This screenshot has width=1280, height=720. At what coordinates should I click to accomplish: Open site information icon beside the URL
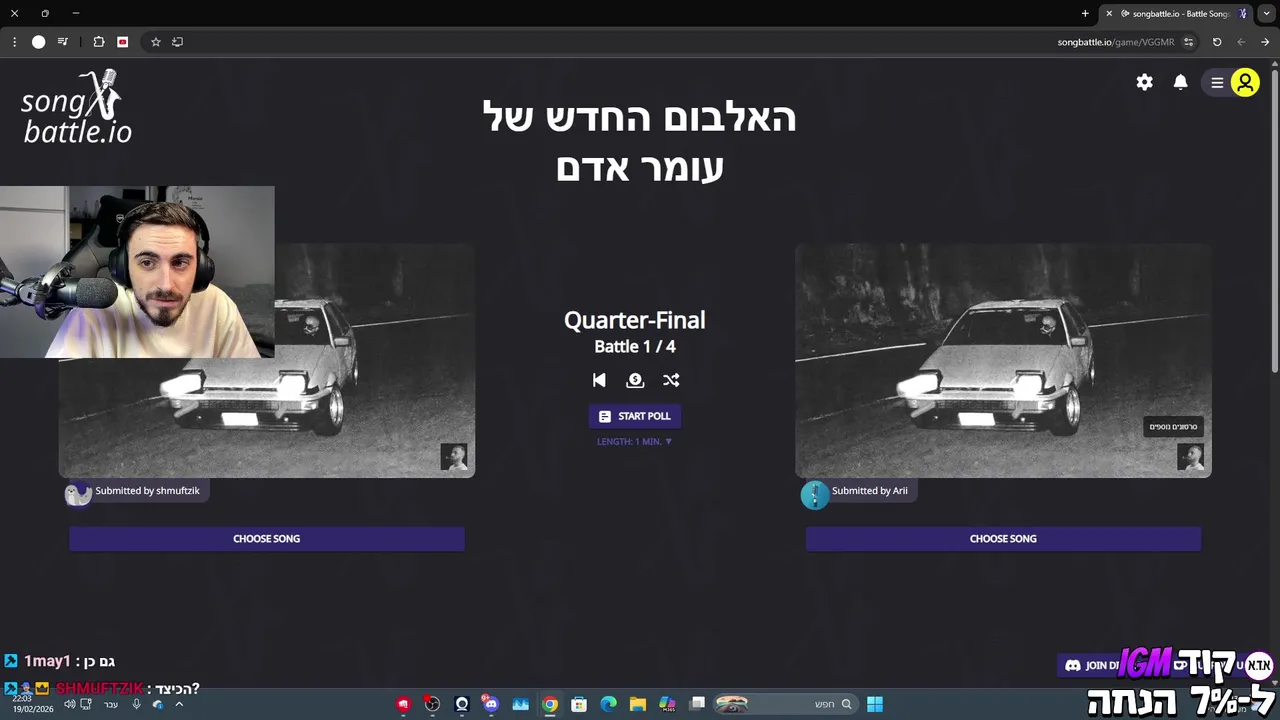pos(1189,42)
